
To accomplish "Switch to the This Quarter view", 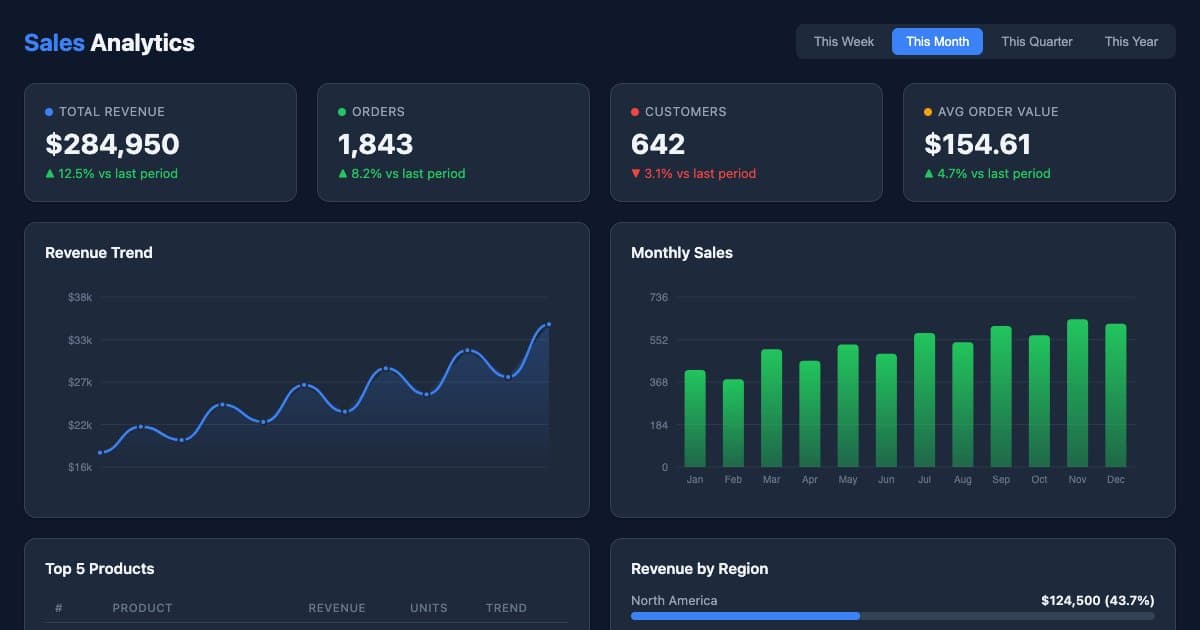I will 1037,41.
